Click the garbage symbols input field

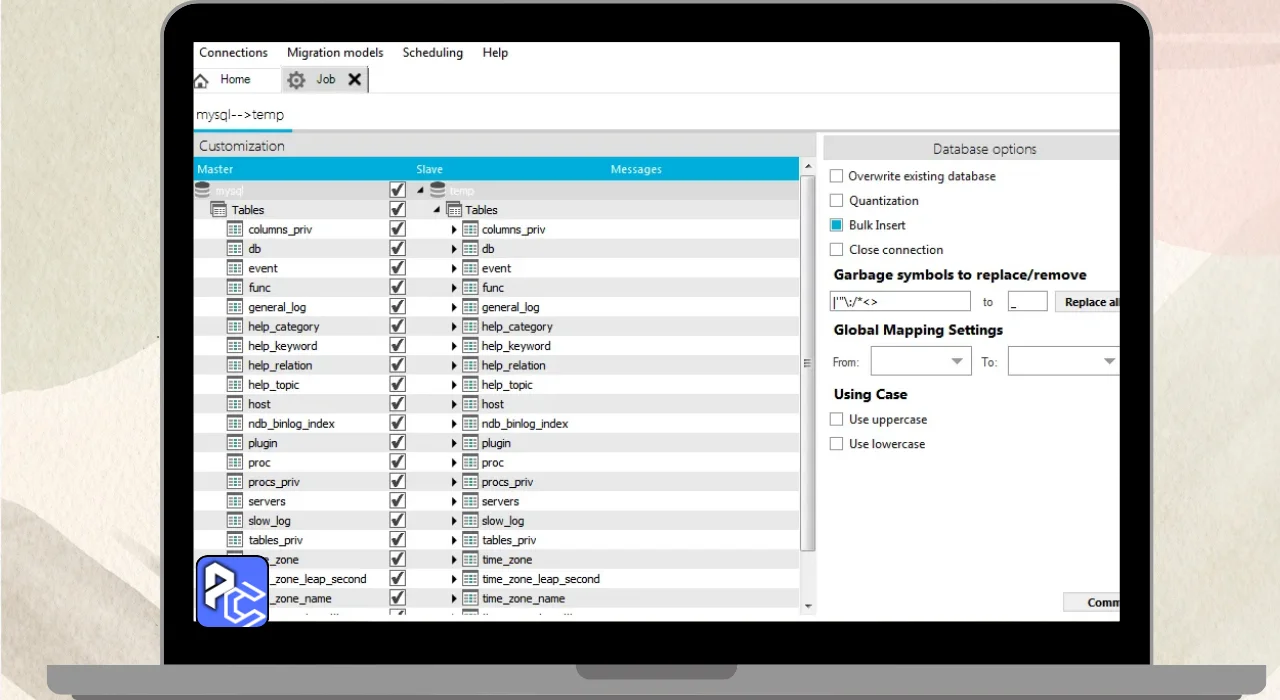[900, 302]
